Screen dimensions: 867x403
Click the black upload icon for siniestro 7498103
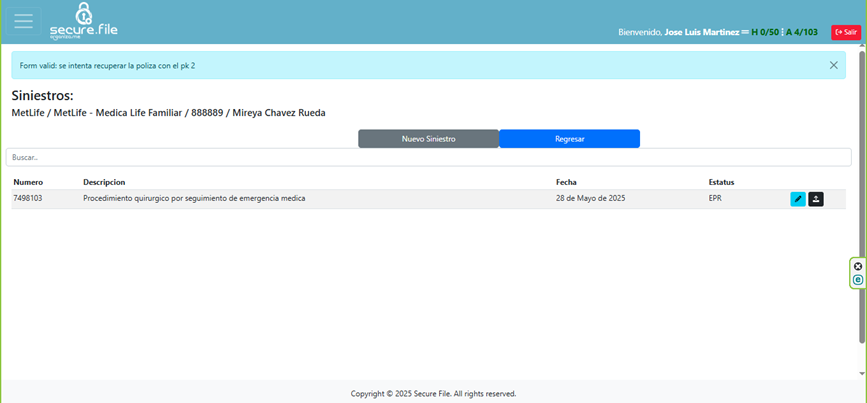click(x=815, y=199)
